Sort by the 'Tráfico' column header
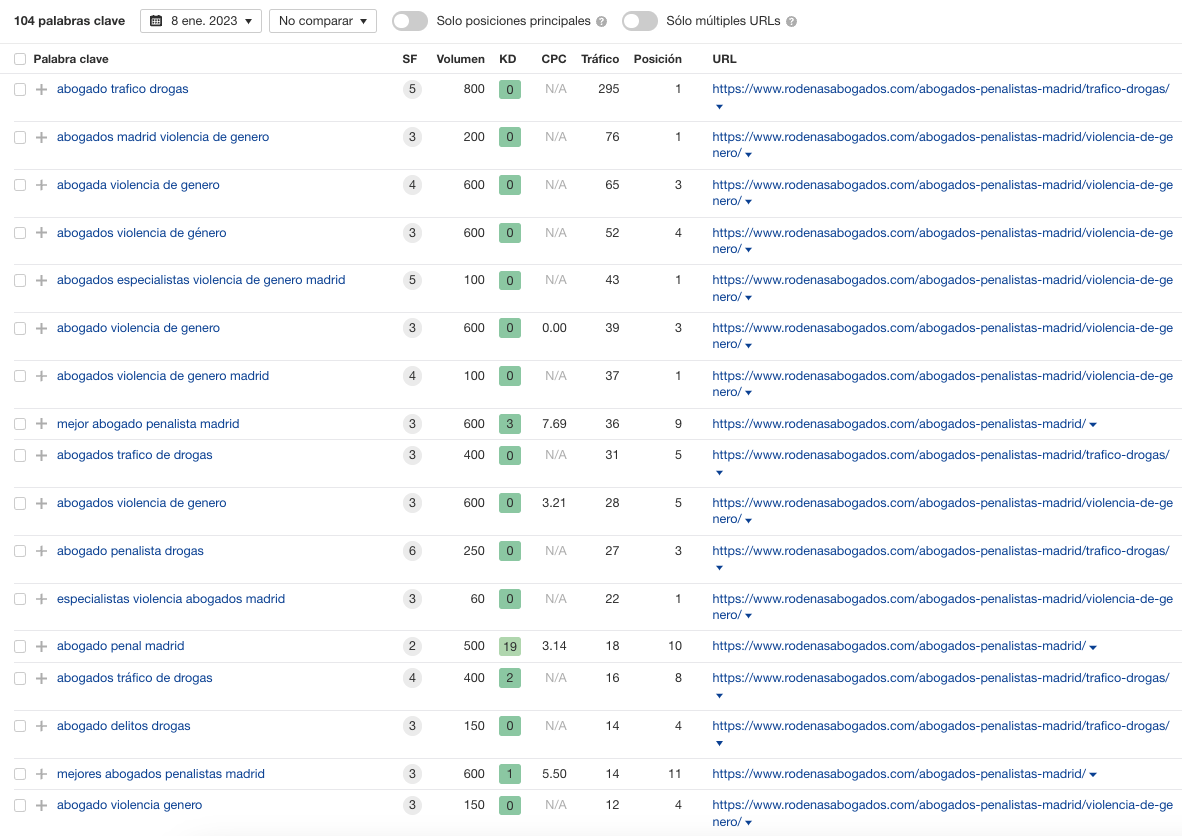 point(600,59)
